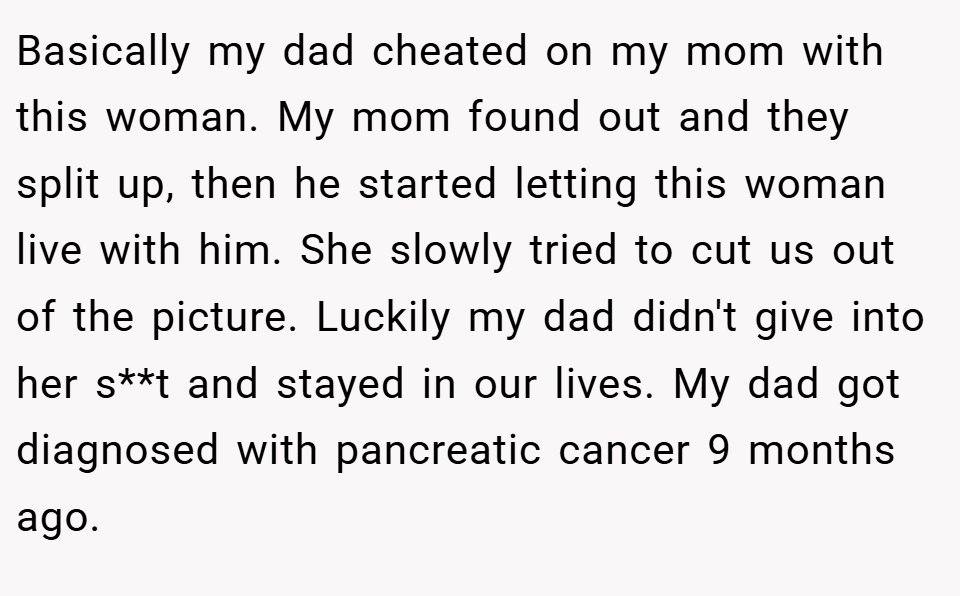This screenshot has width=960, height=596.
Task: Click the word "She" beginning a sentence
Action: click(336, 250)
